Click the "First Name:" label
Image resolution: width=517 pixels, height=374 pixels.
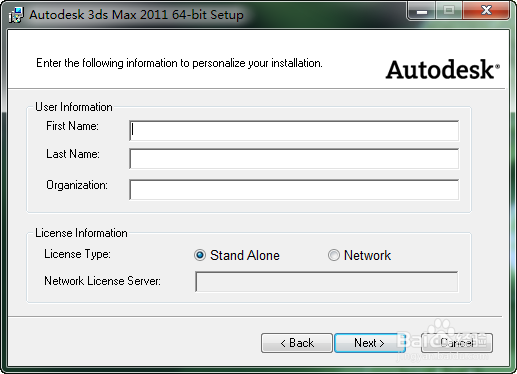tap(72, 126)
